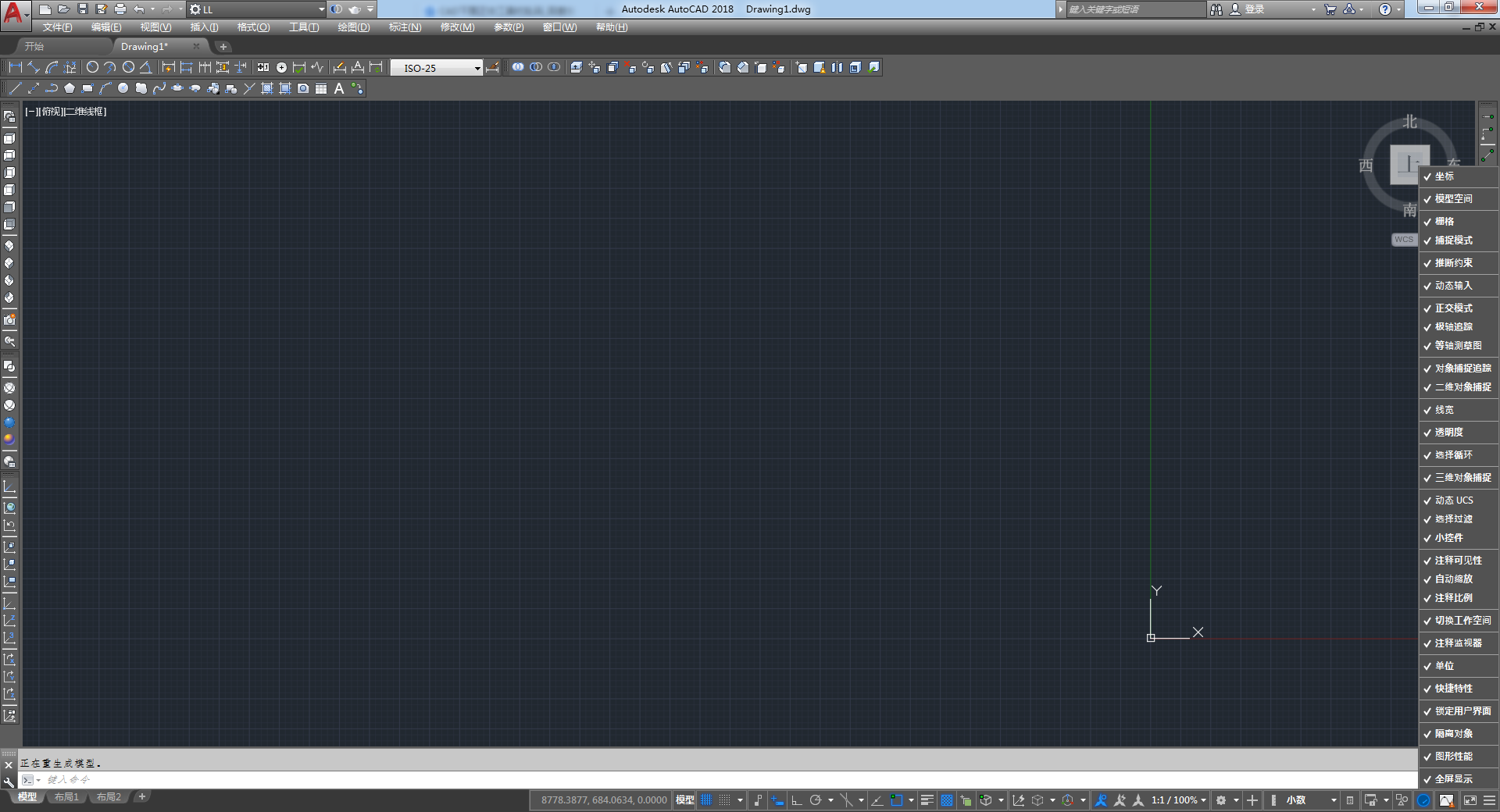
Task: Uncheck the 正交模式 option
Action: pos(1458,308)
